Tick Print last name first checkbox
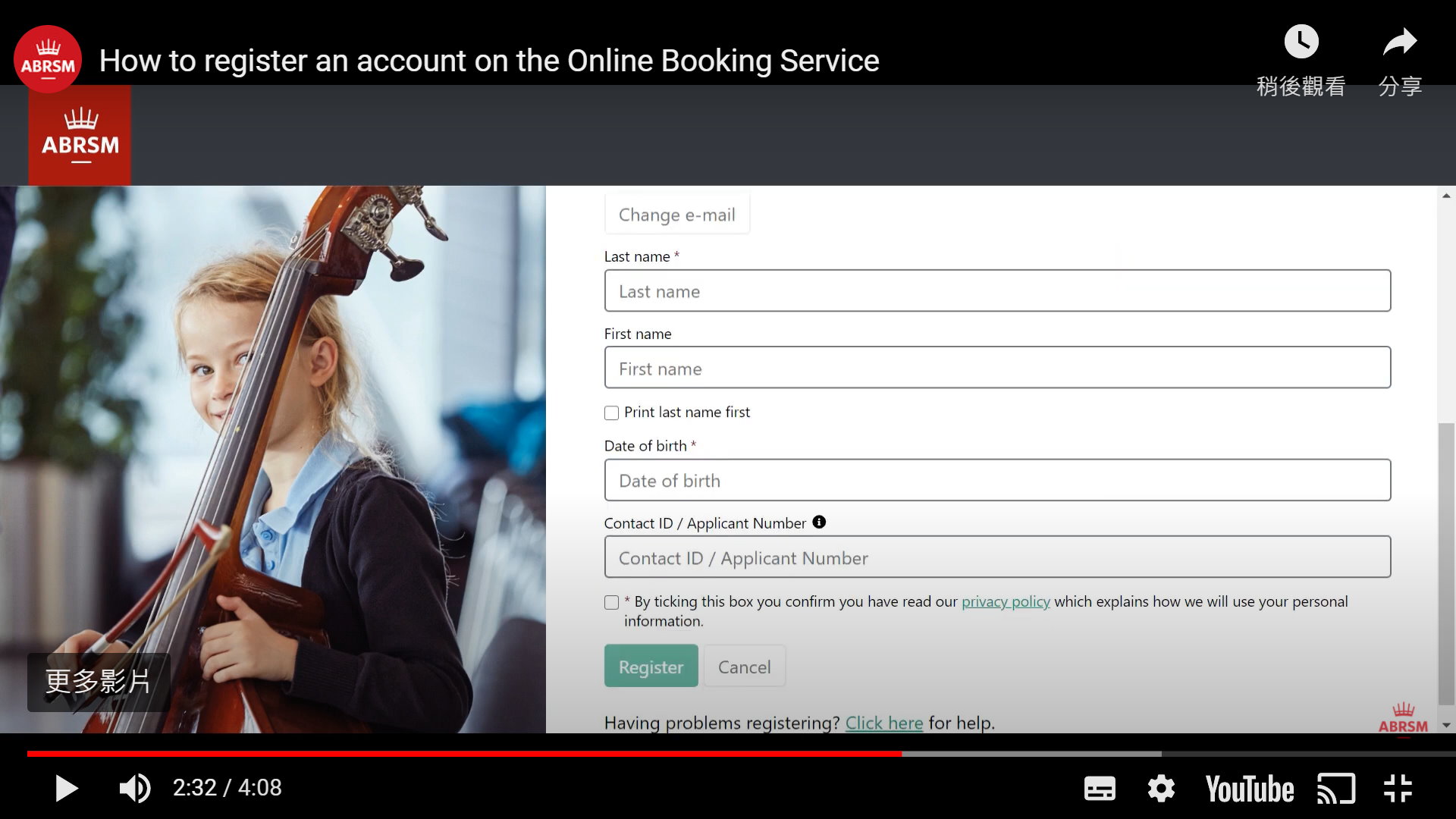The image size is (1456, 819). (611, 413)
